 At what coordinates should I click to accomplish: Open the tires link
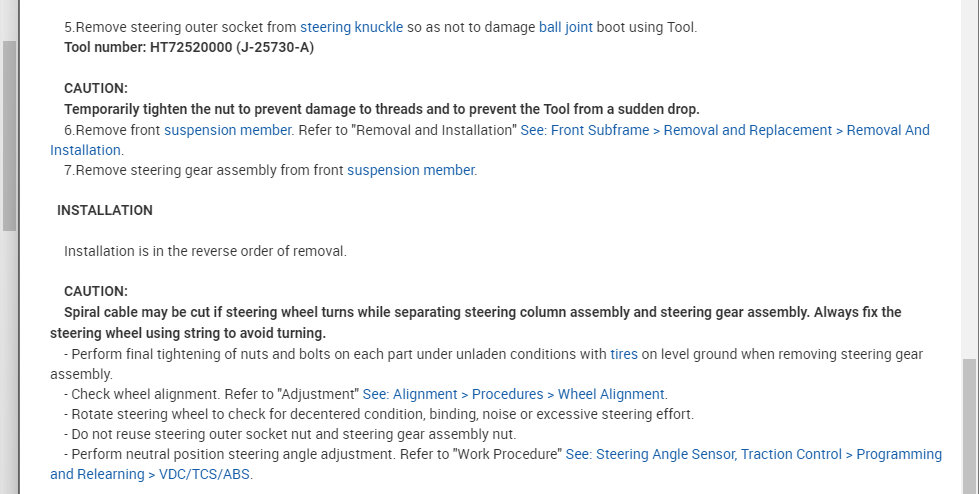(623, 354)
